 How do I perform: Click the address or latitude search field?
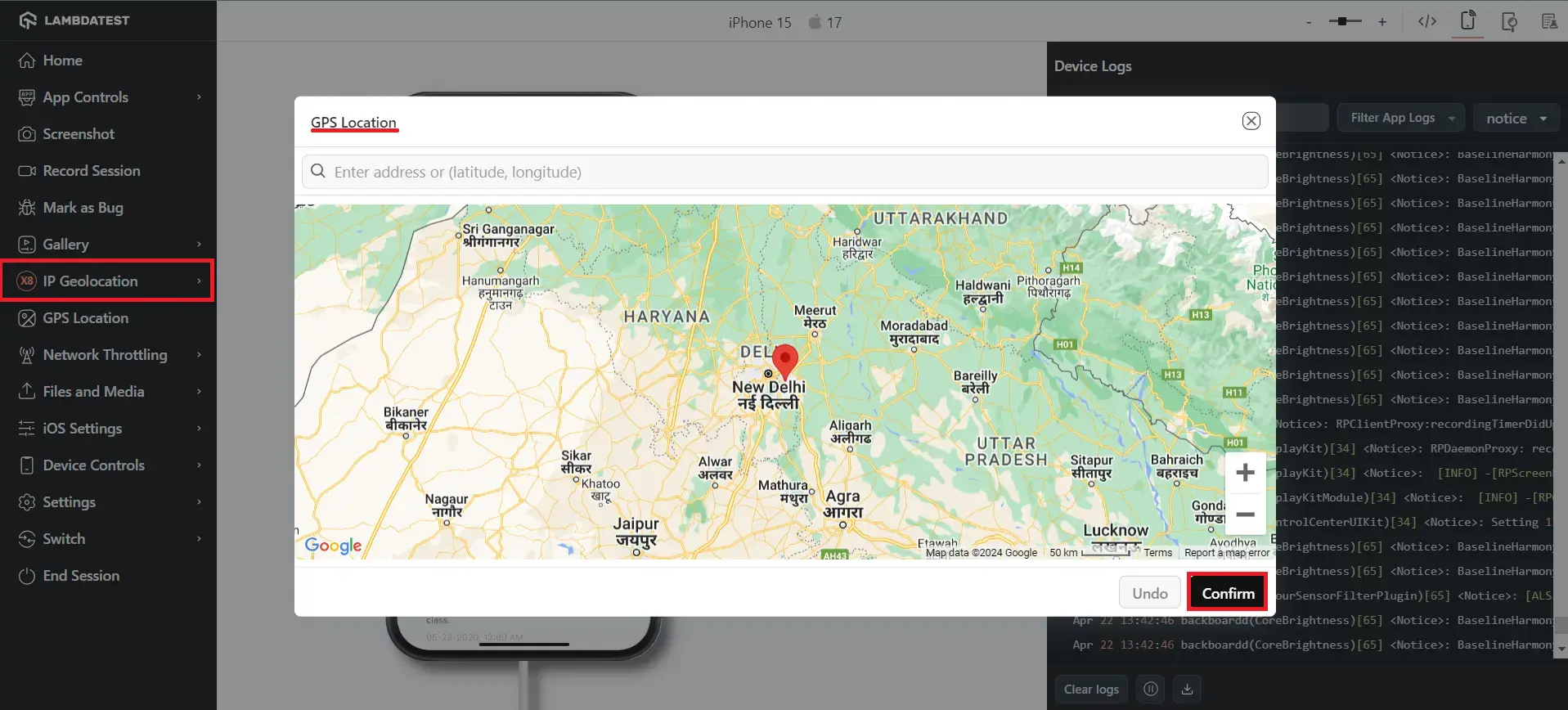tap(785, 172)
